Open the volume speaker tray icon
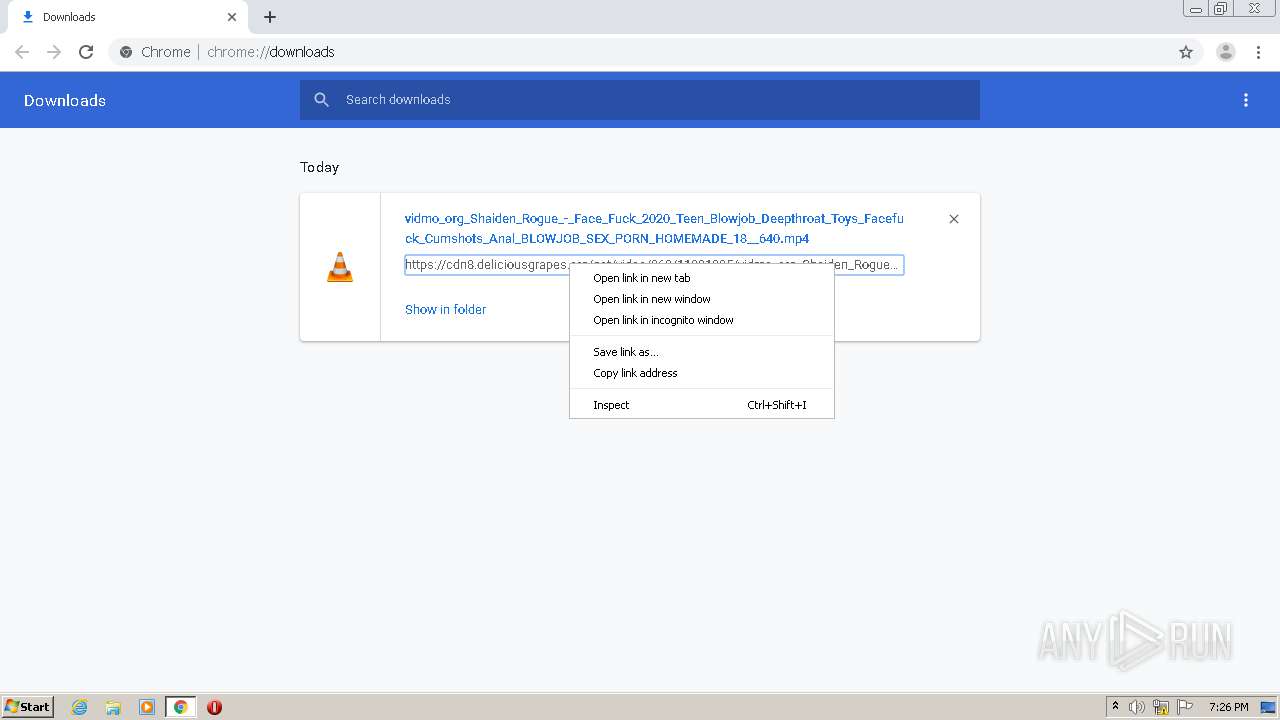 coord(1137,707)
